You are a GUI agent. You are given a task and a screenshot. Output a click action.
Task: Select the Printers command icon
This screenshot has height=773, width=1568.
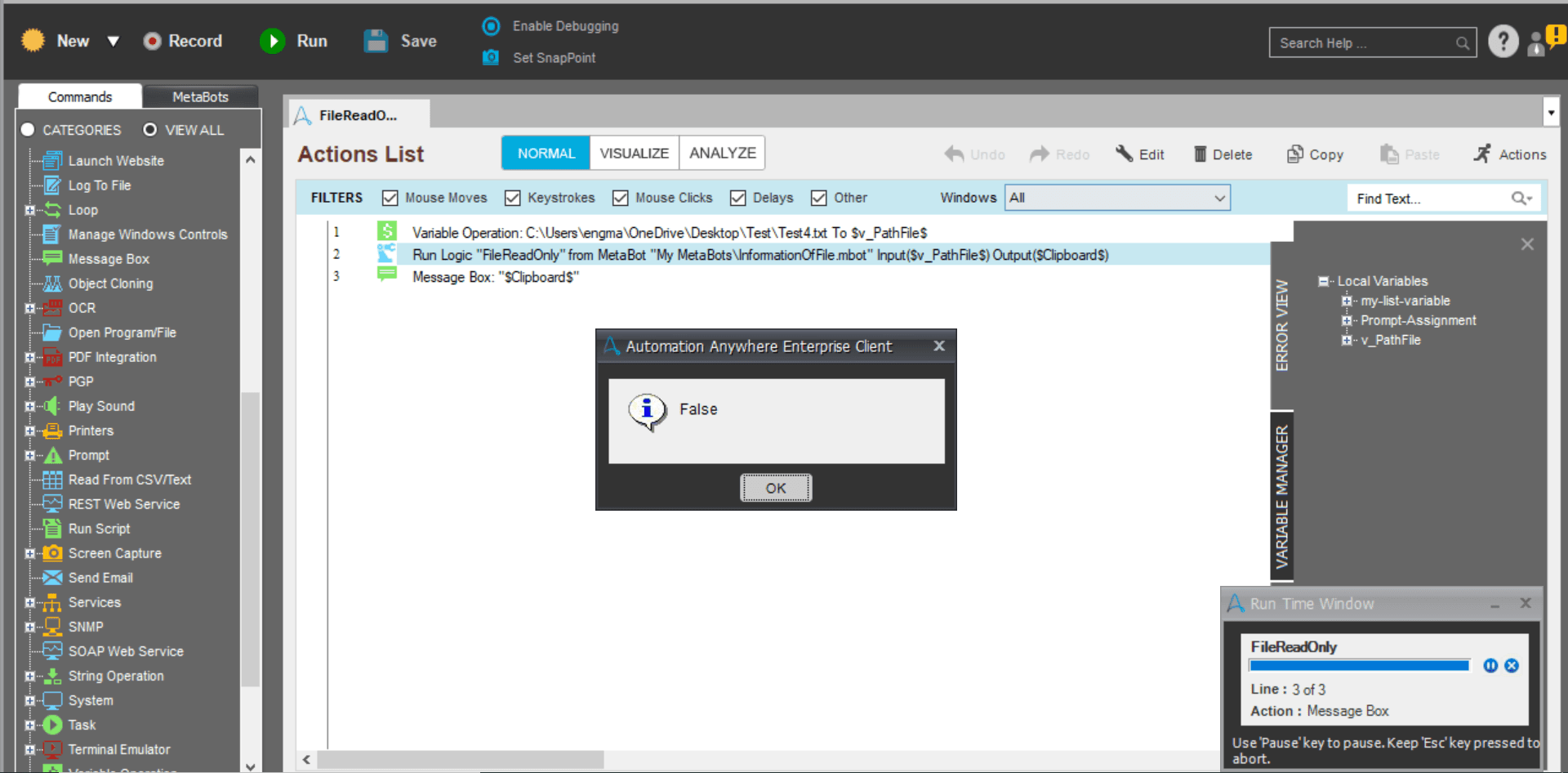coord(52,431)
